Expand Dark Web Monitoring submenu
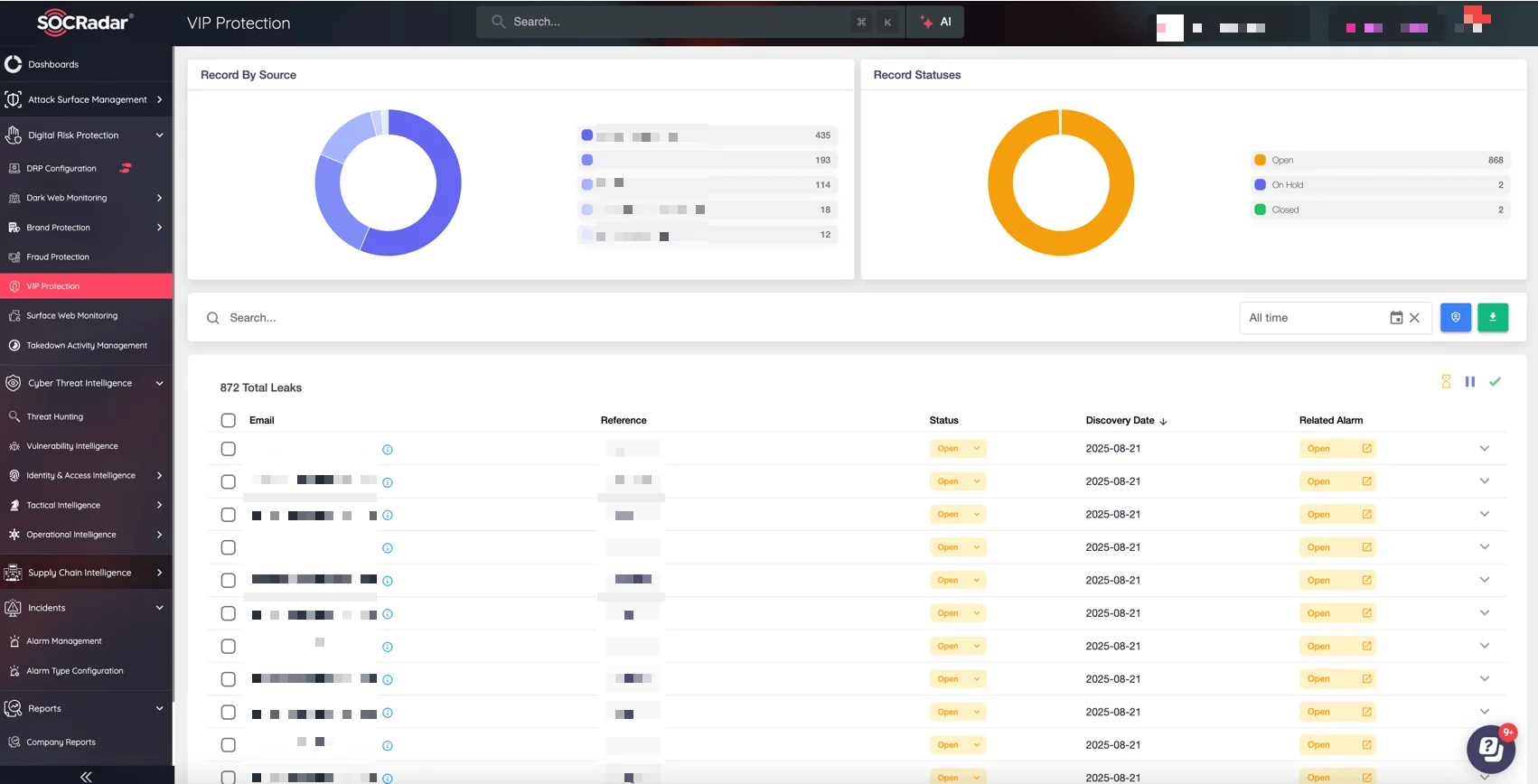Screen dimensions: 1538x784 [x=159, y=198]
